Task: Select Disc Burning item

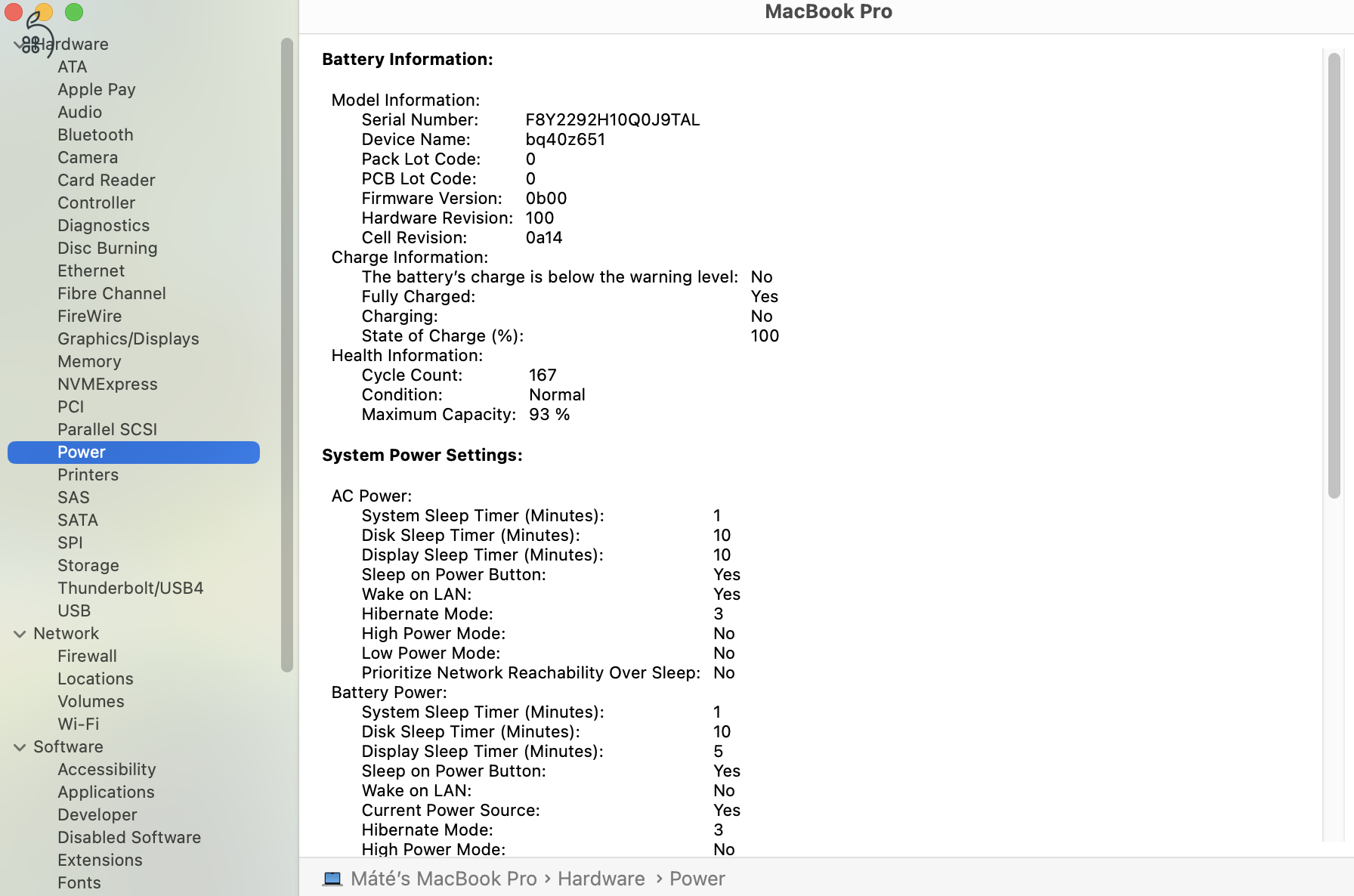Action: pyautogui.click(x=107, y=249)
